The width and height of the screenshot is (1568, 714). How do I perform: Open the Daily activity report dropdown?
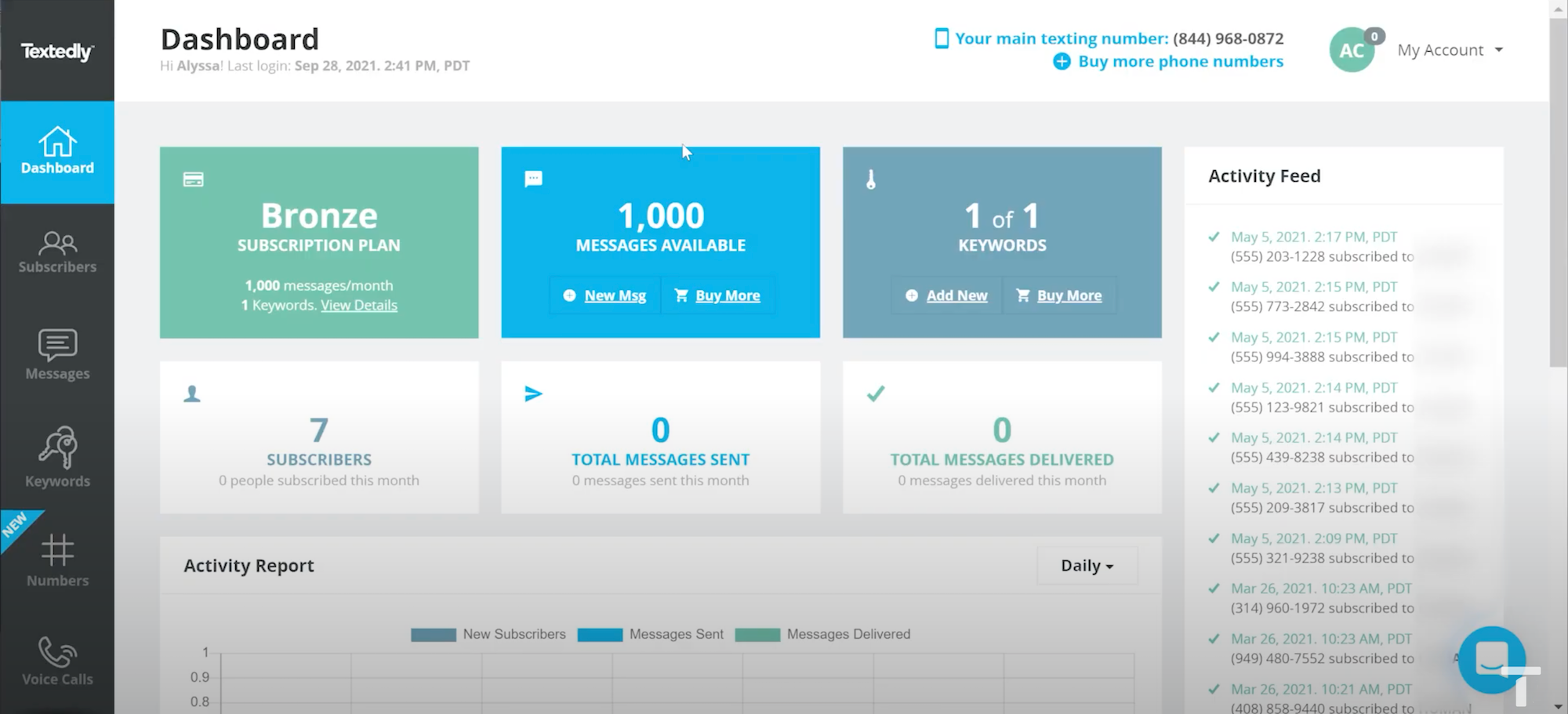coord(1087,566)
